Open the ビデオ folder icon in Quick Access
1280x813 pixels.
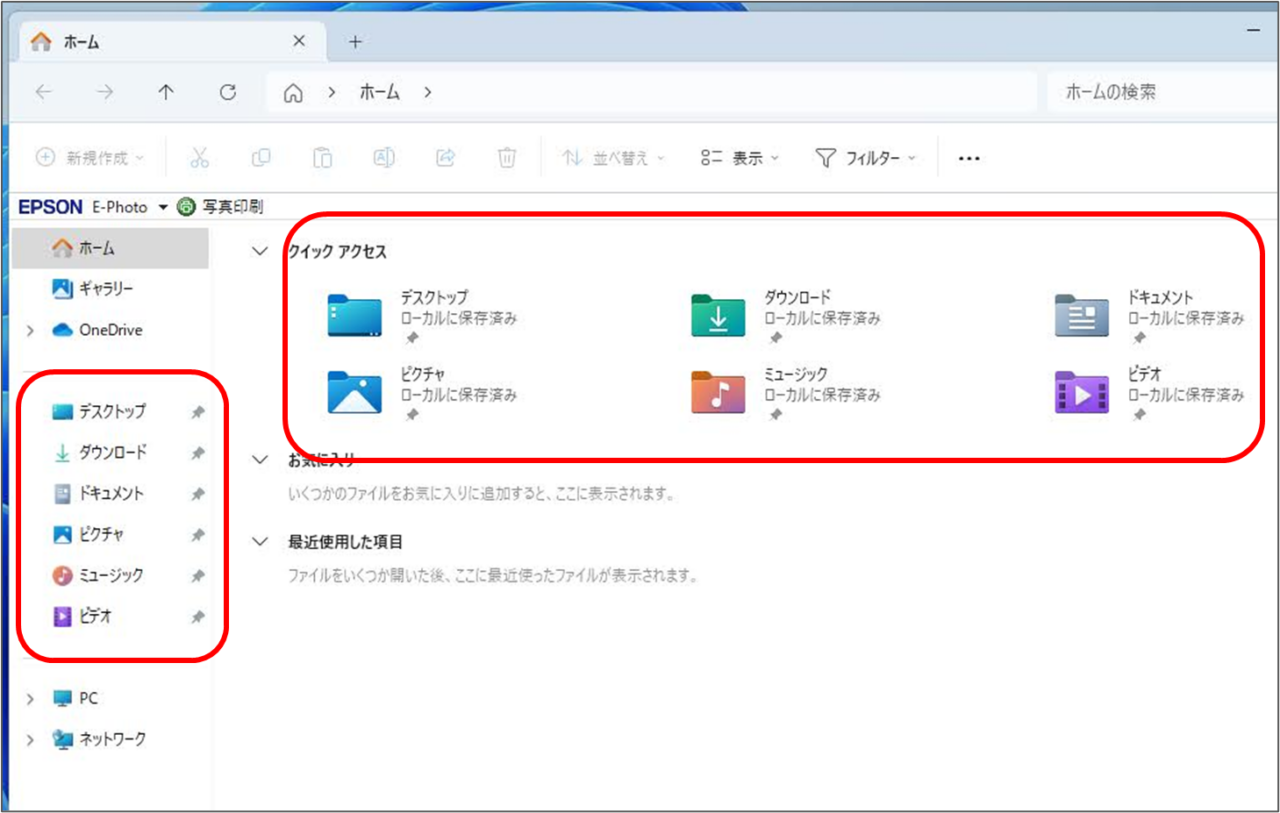pos(1082,391)
